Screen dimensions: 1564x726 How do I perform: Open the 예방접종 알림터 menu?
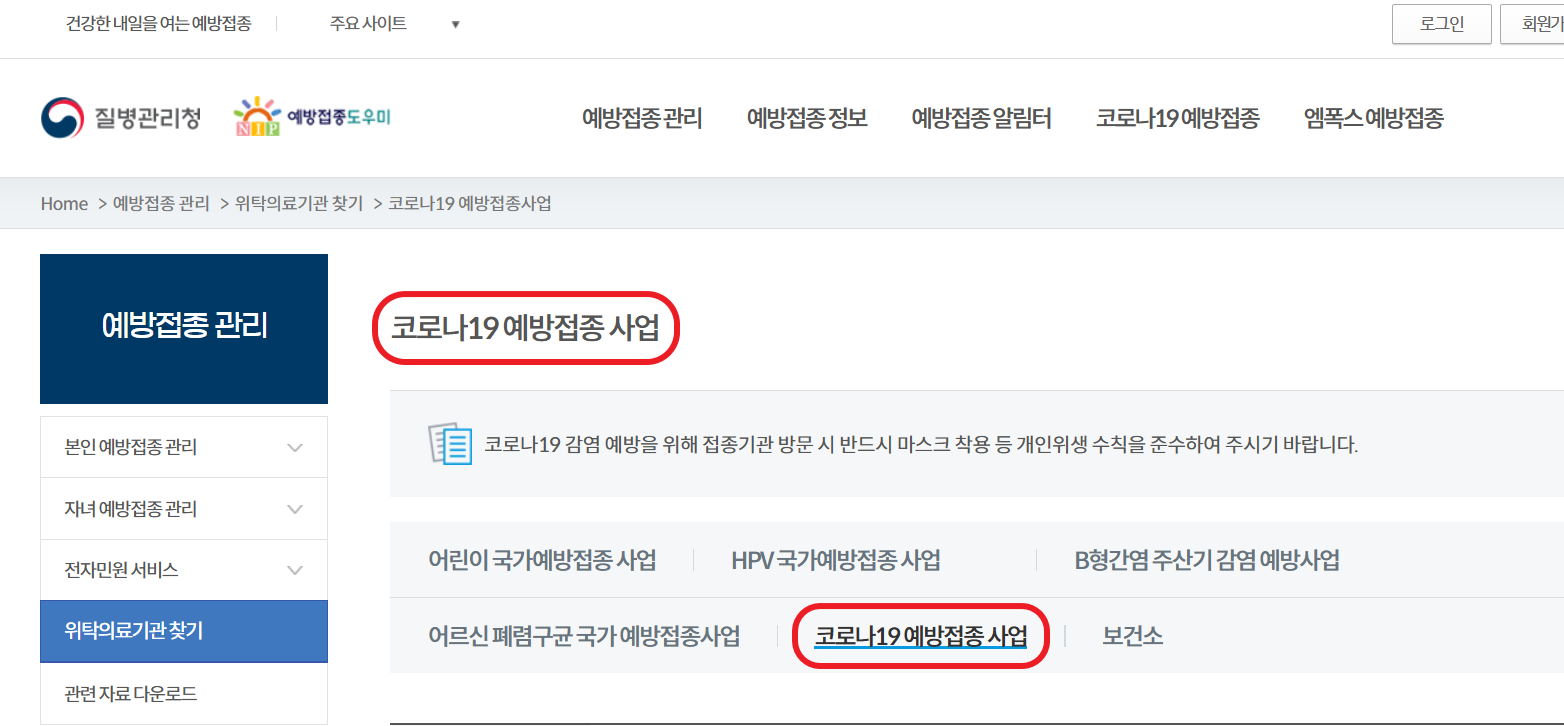981,118
